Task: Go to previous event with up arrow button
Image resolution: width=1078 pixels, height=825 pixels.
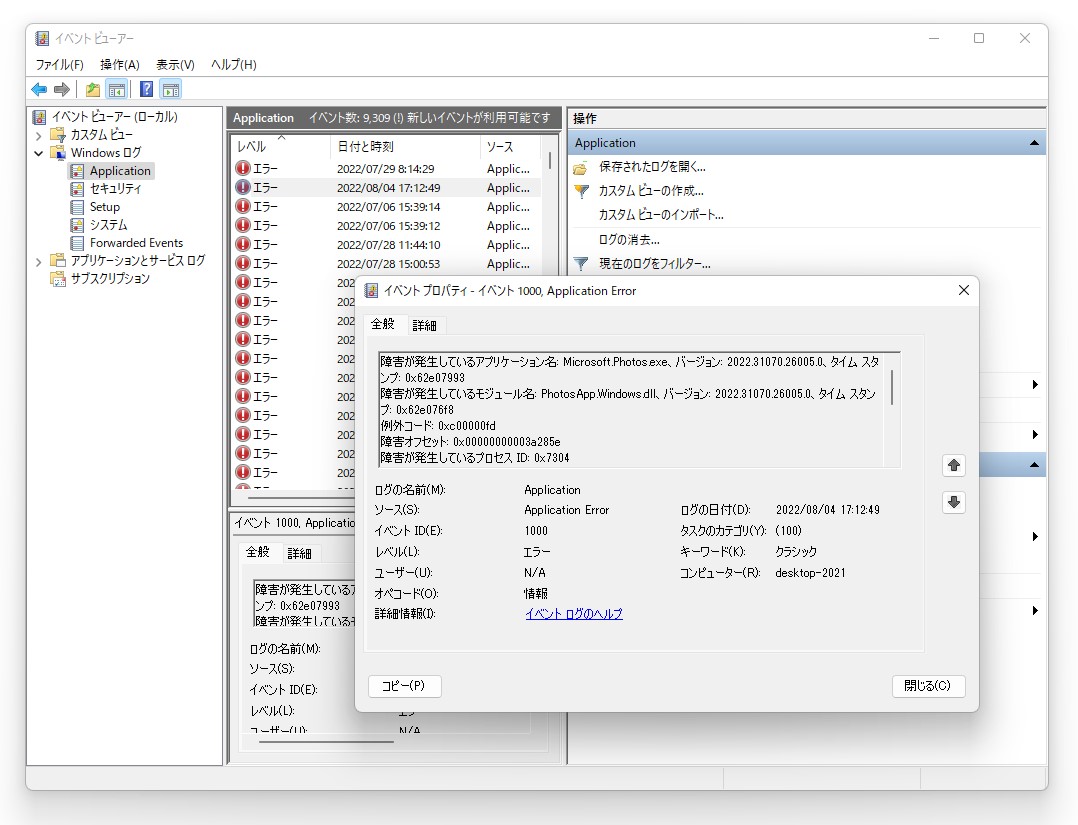Action: tap(954, 465)
